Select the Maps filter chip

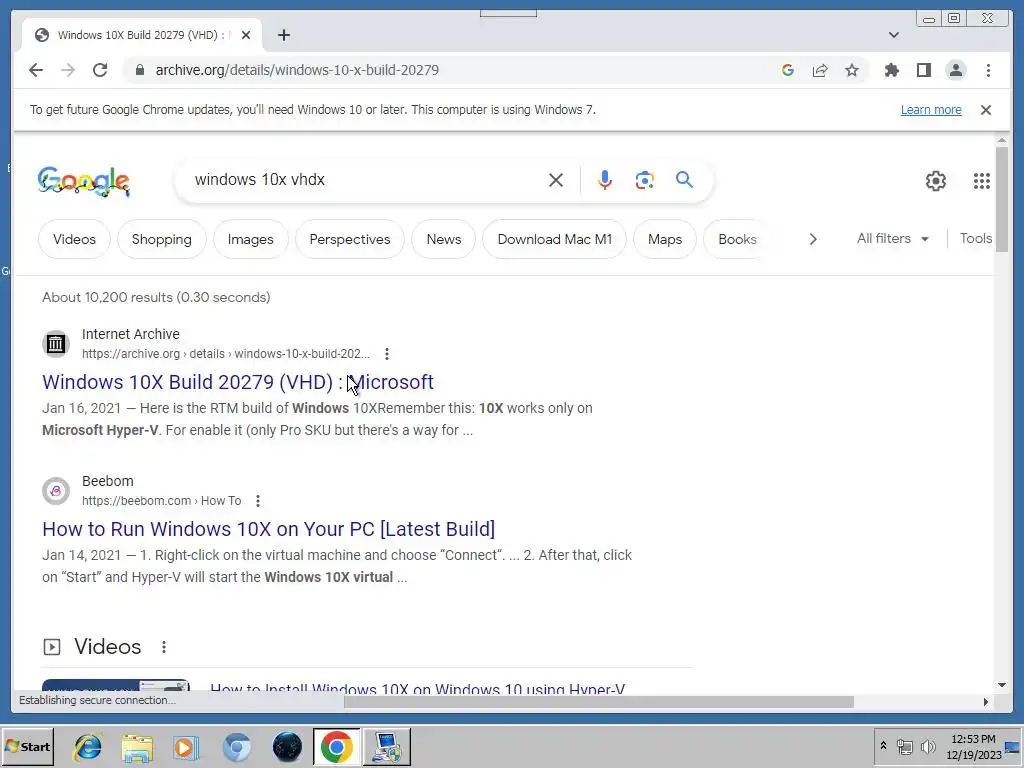coord(665,239)
